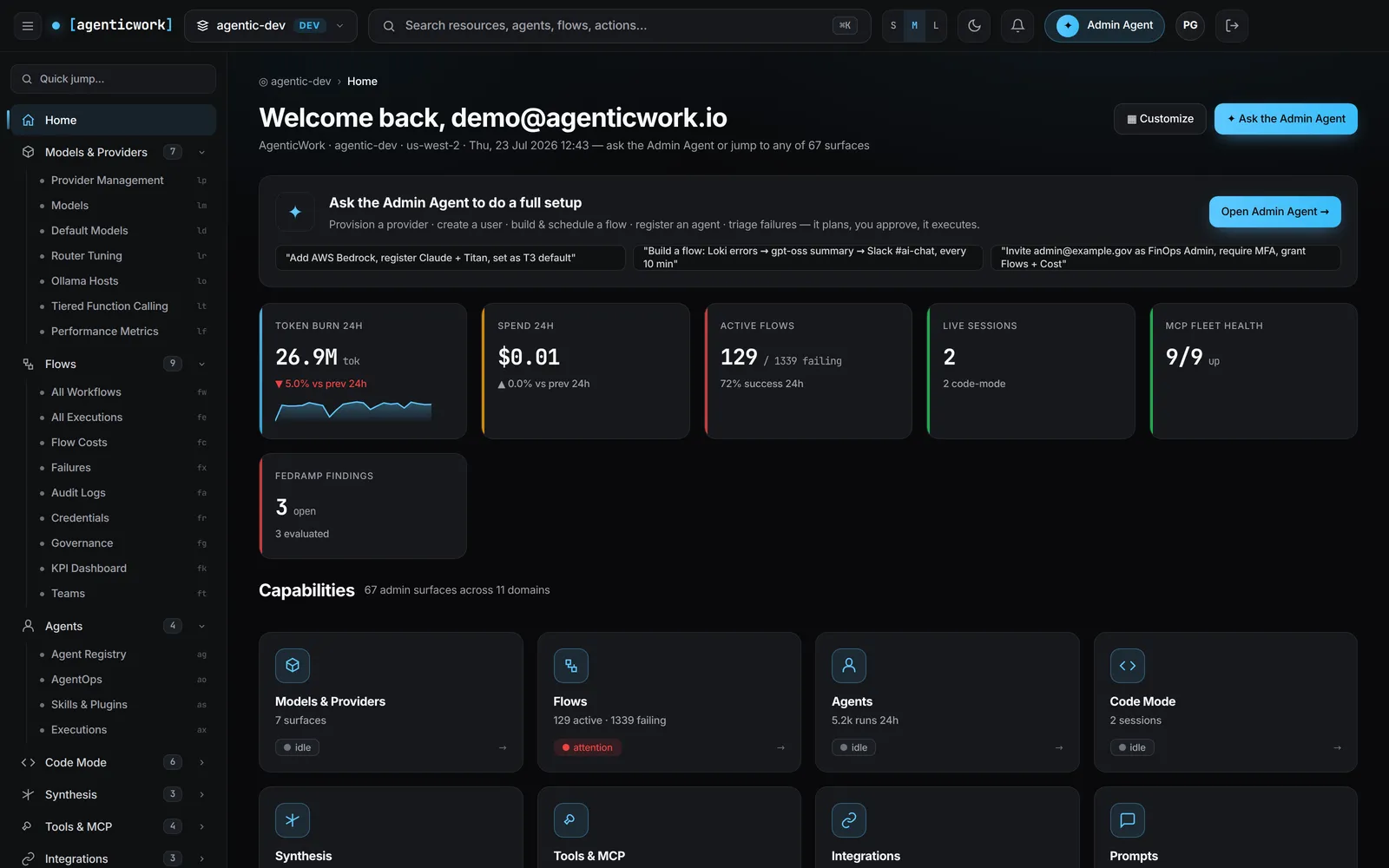Viewport: 1389px width, 868px height.
Task: Click the attention badge on Flows card
Action: coord(587,748)
